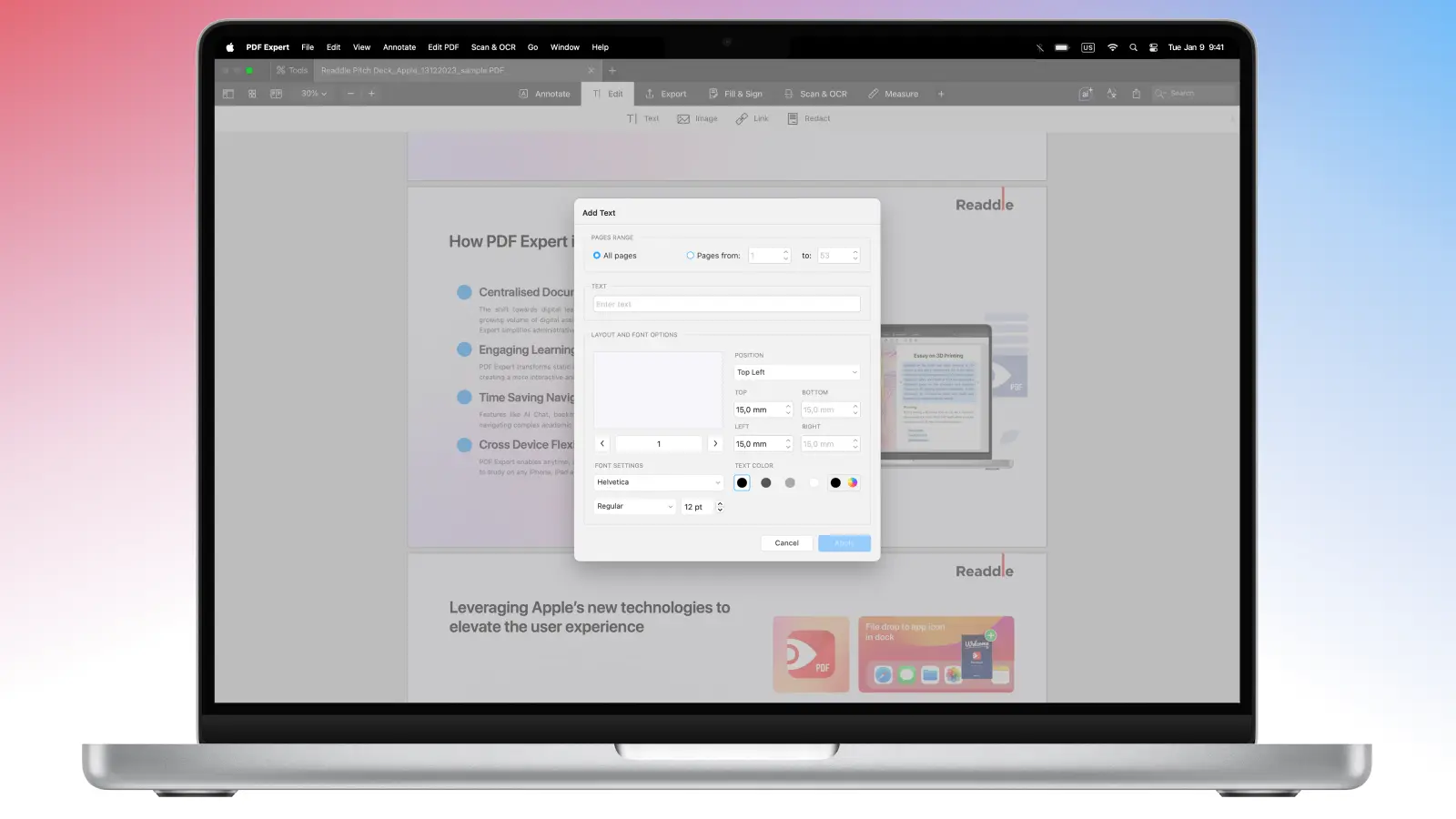Open the thumbnails grid view icon
The image size is (1456, 819).
pos(252,94)
